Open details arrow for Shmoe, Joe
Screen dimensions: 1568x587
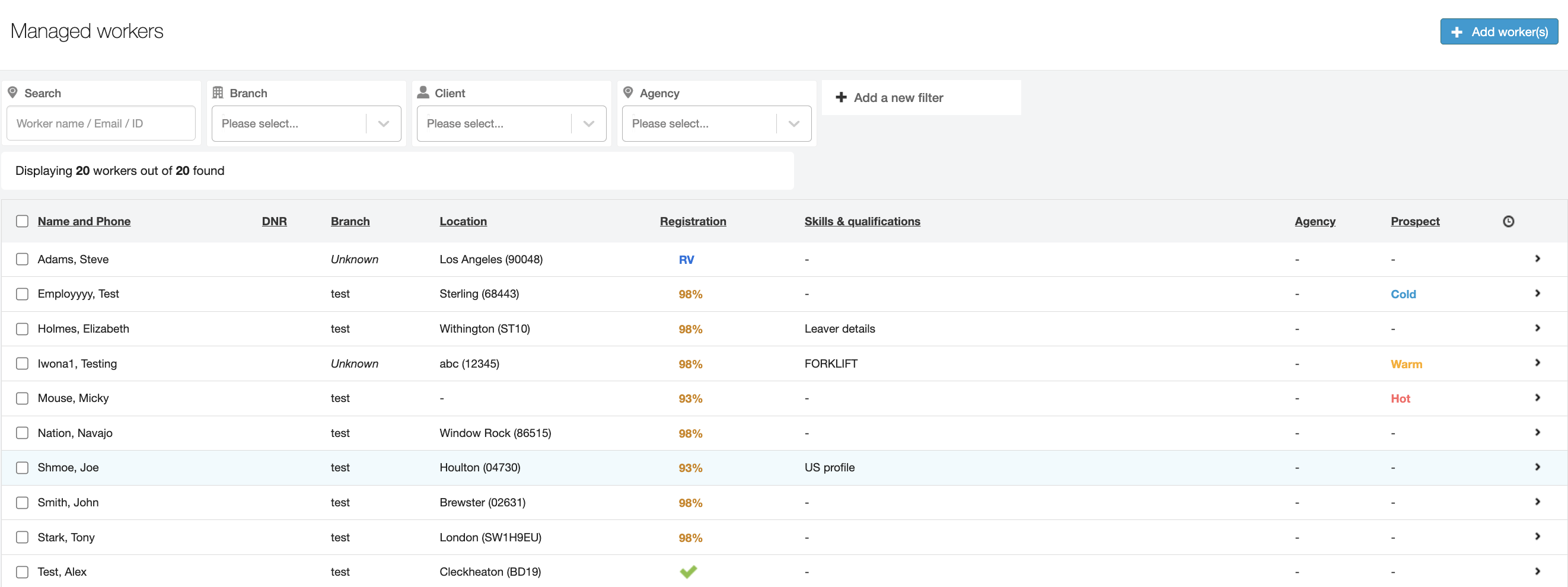click(1537, 467)
